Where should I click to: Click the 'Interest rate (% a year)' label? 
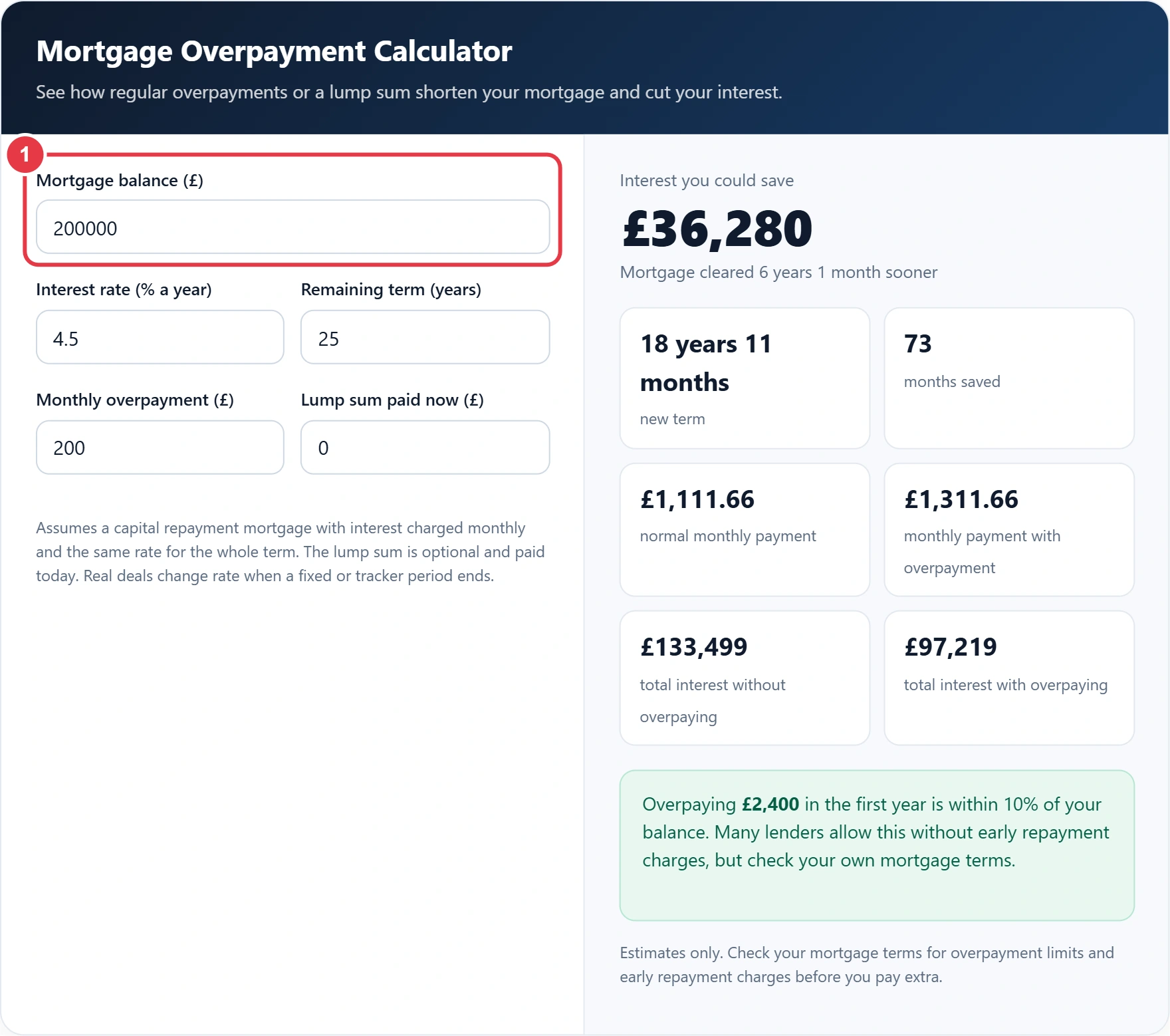coord(124,289)
